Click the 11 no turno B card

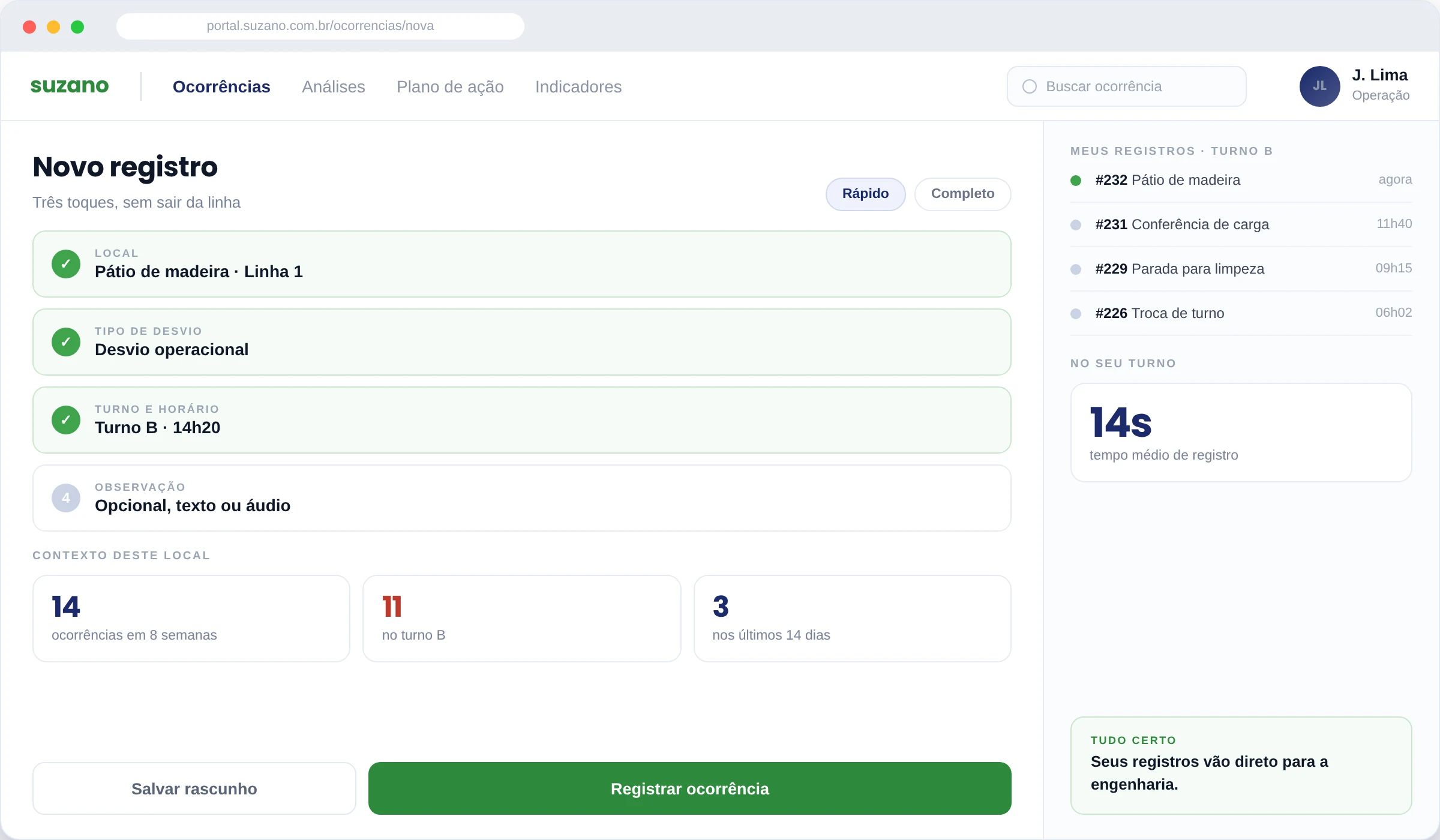[522, 619]
